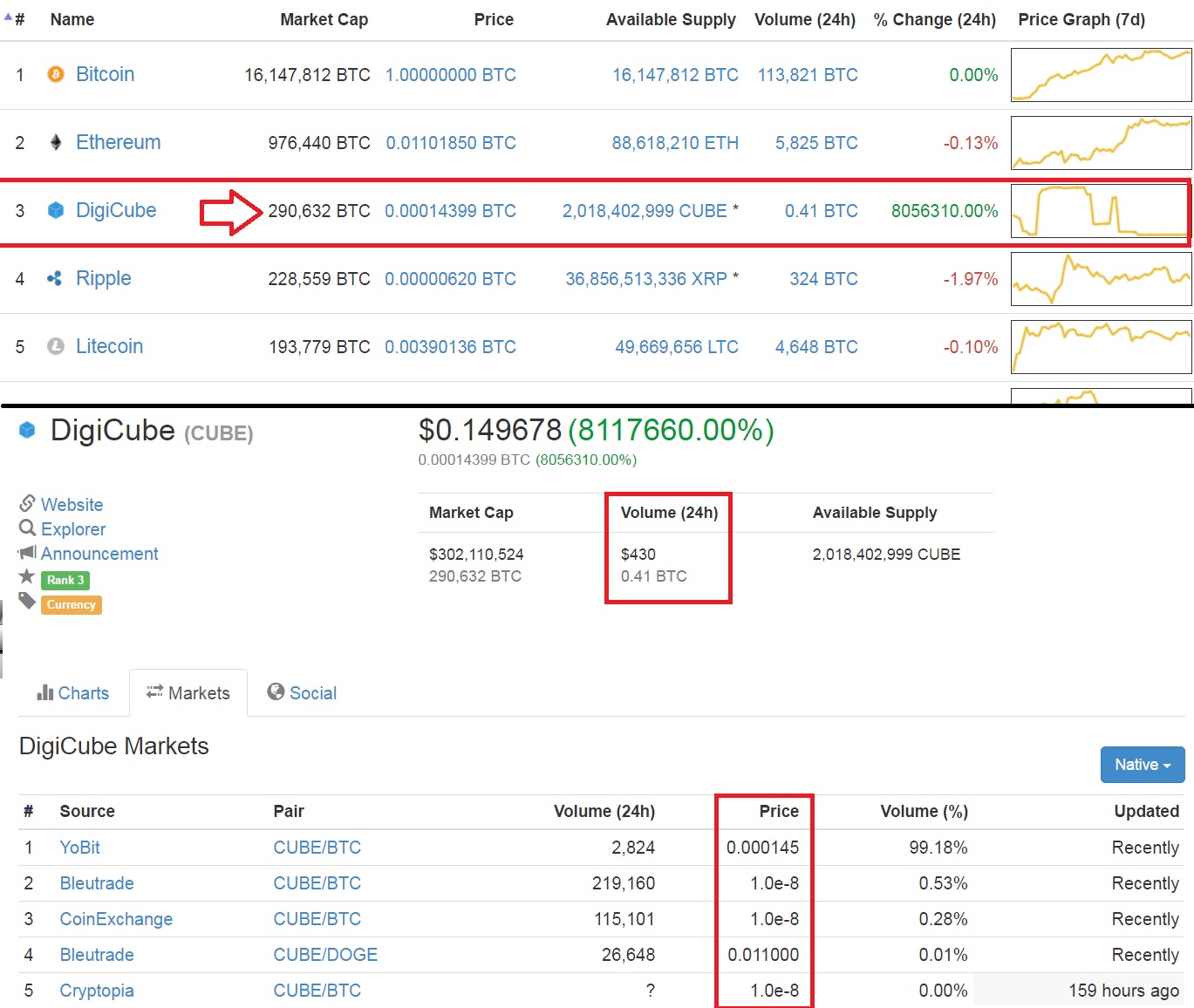Click the CUBE/BTC pair in the Cryptopia row
Image resolution: width=1194 pixels, height=1008 pixels.
tap(317, 991)
